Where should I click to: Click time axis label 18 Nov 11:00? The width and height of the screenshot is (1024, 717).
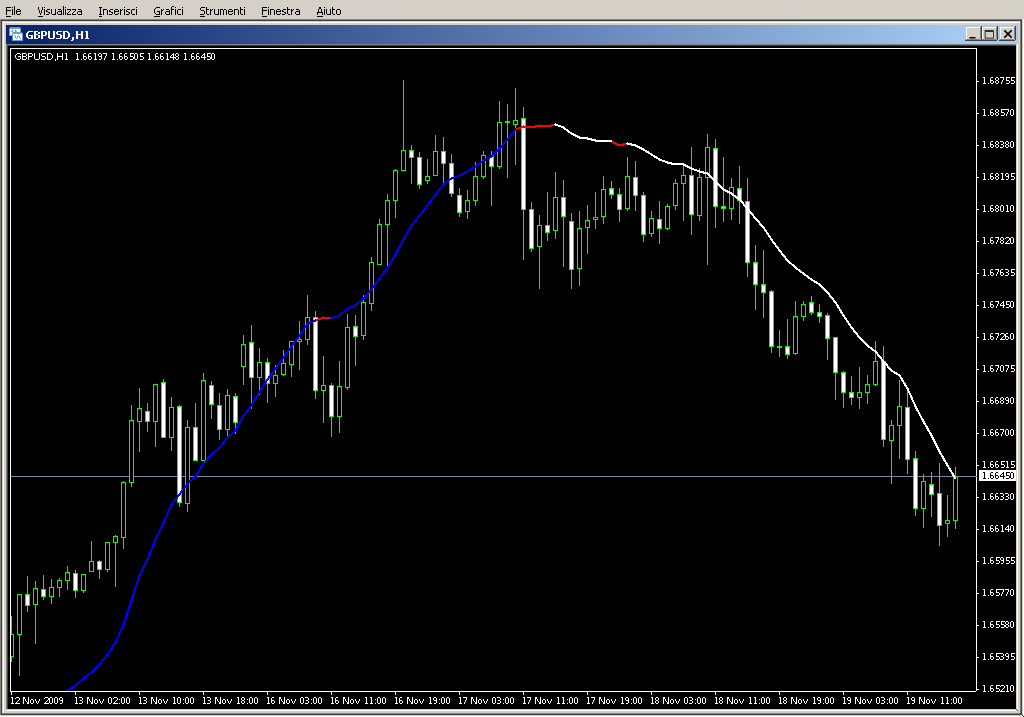click(742, 701)
